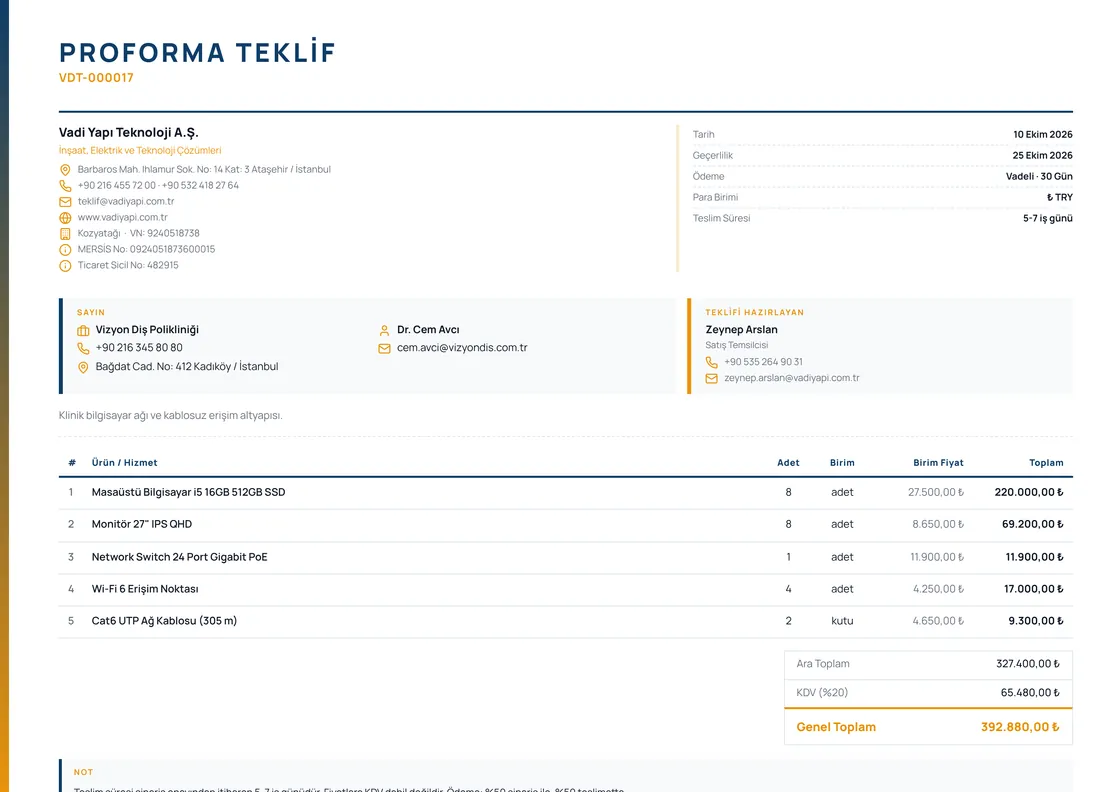Click the preparer name Zeynep Arslan
This screenshot has width=1120, height=792.
(741, 330)
